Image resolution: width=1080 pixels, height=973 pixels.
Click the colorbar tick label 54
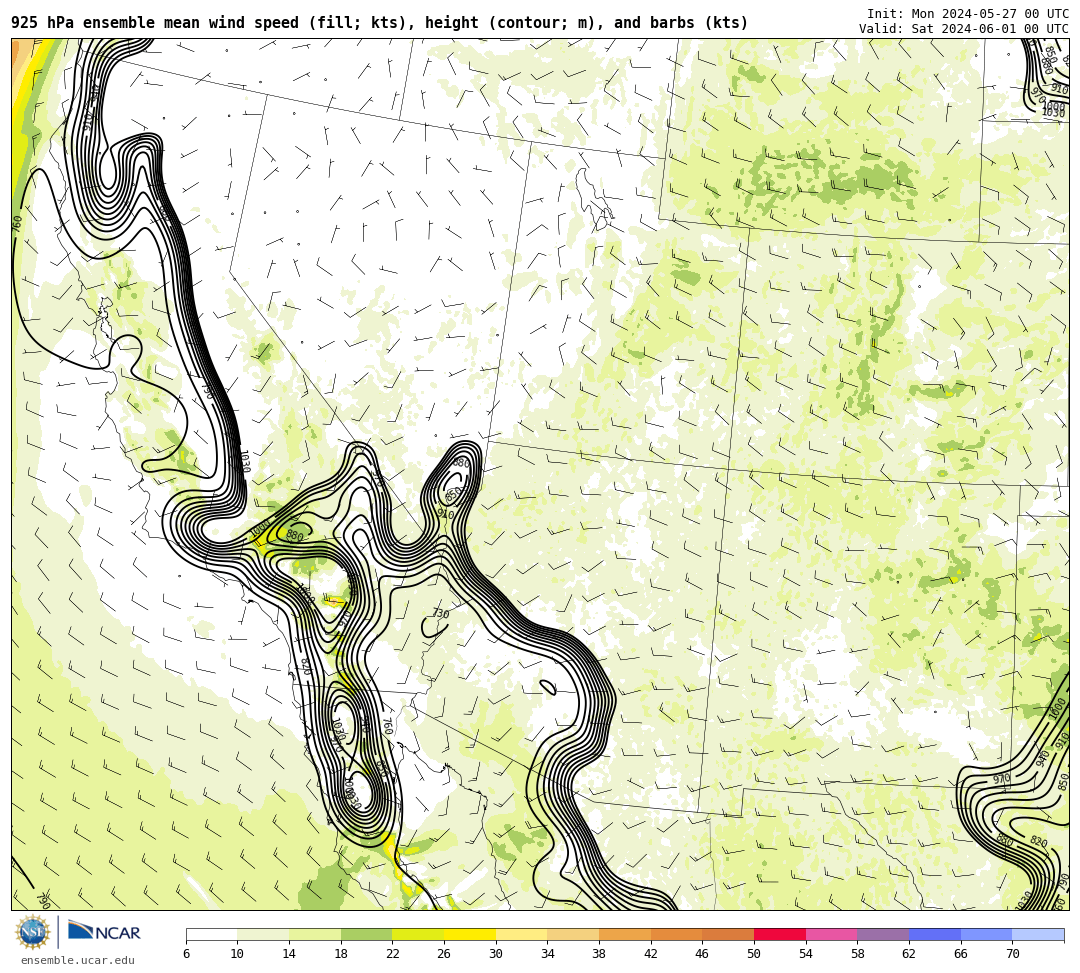[x=806, y=954]
